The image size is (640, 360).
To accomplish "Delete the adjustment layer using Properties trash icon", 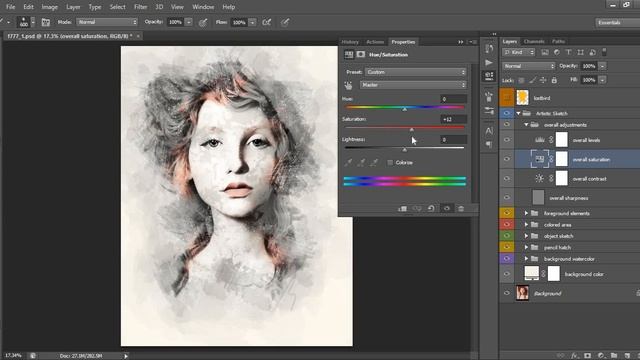I will [461, 209].
